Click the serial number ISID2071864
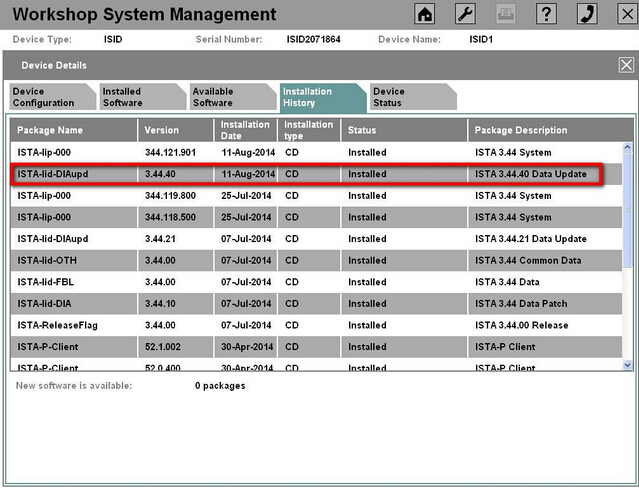Screen dimensions: 639x488 click(x=313, y=40)
